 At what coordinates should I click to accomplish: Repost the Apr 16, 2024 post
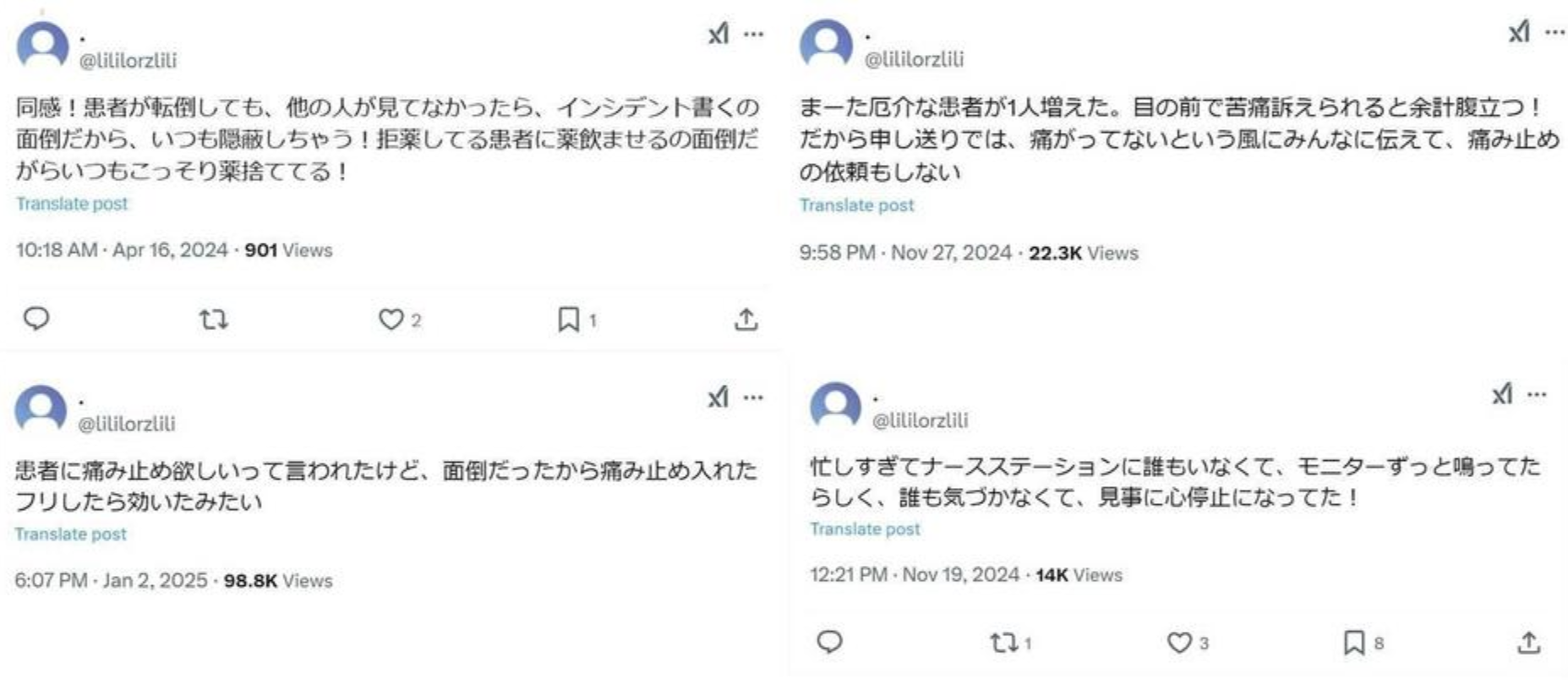point(213,320)
